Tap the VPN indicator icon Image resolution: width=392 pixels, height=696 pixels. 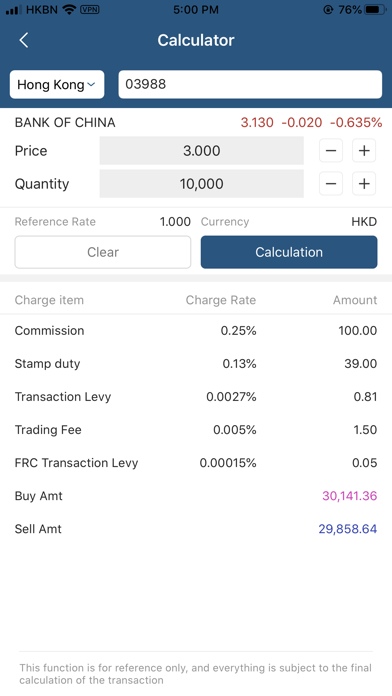(89, 9)
